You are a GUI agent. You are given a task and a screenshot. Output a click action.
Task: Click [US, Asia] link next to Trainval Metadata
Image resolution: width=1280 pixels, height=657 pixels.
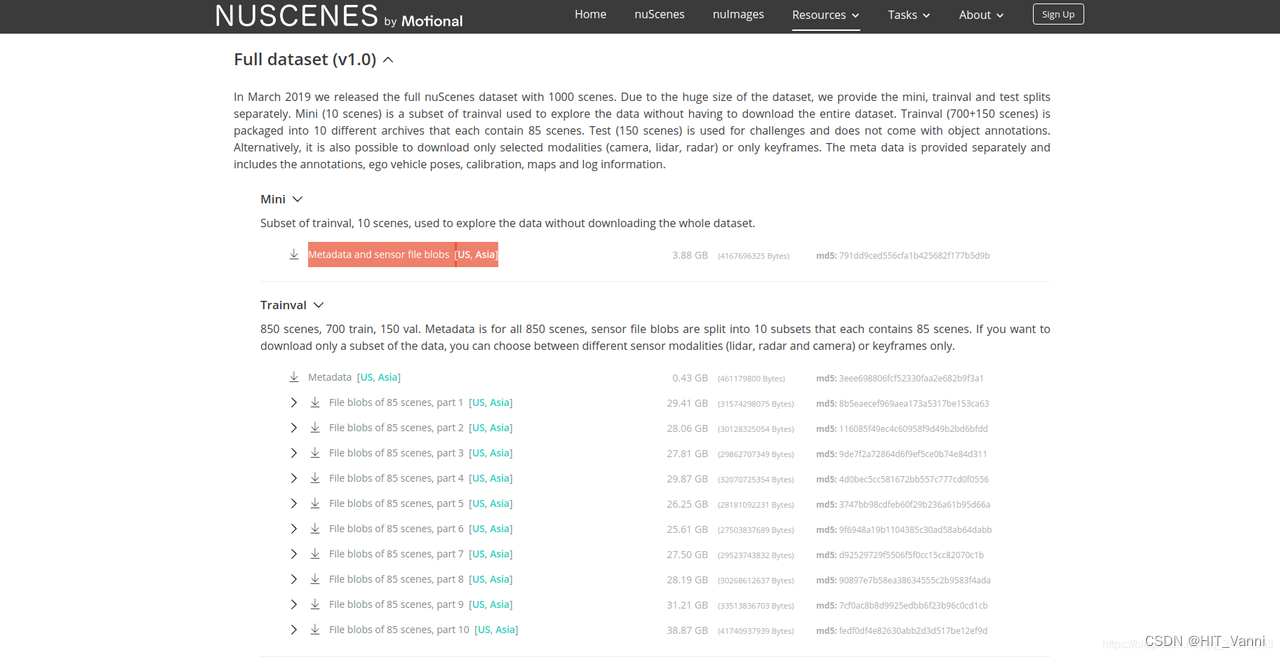[379, 378]
